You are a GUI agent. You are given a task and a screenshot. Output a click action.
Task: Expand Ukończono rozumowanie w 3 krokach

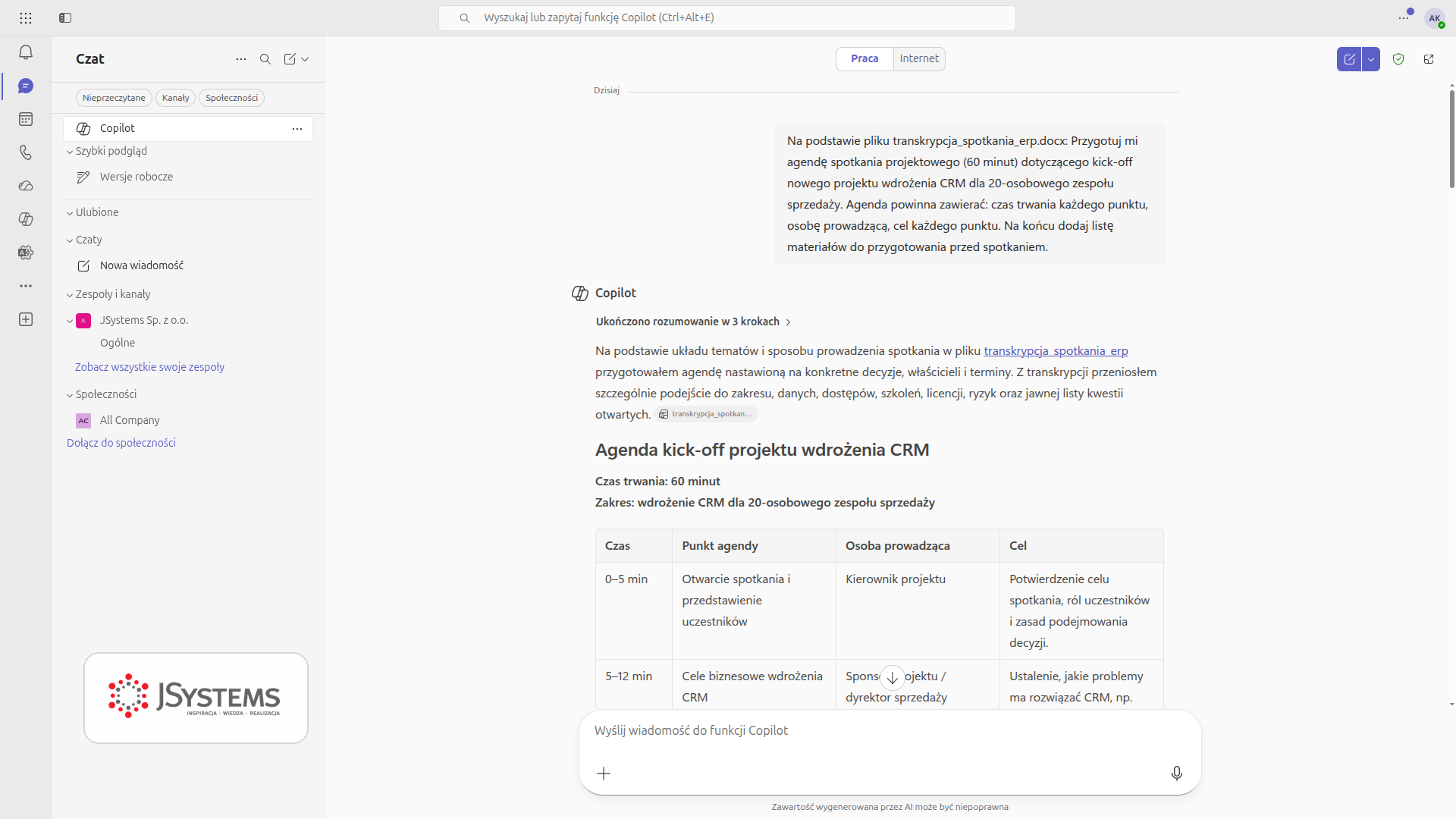(693, 322)
